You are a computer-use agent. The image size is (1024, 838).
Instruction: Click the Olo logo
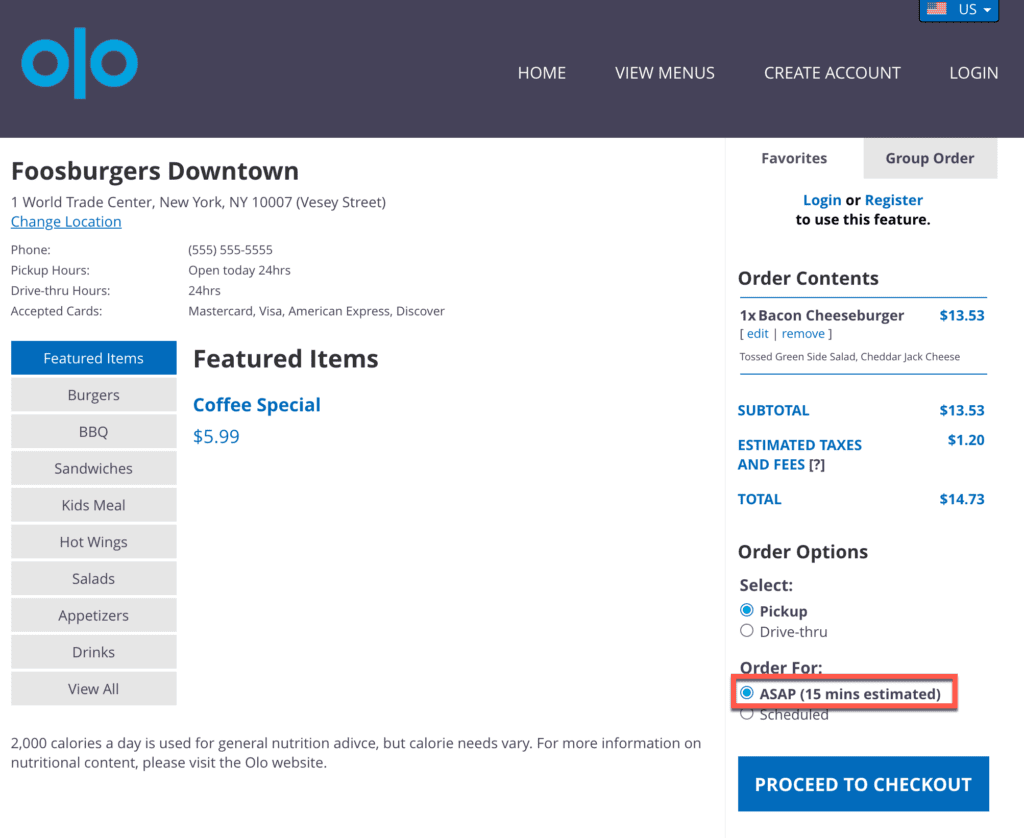coord(78,63)
